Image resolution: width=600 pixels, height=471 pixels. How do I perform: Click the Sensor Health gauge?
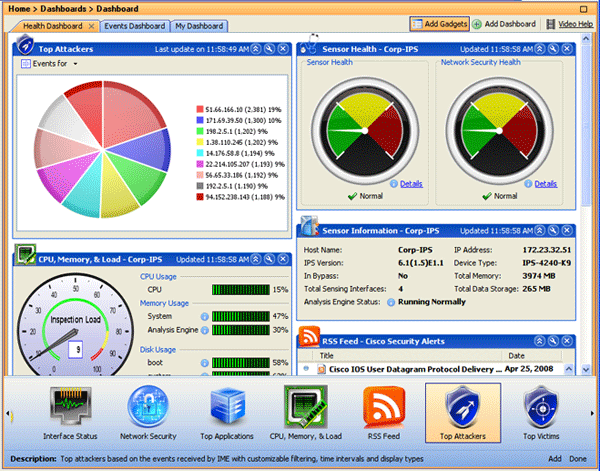click(365, 131)
